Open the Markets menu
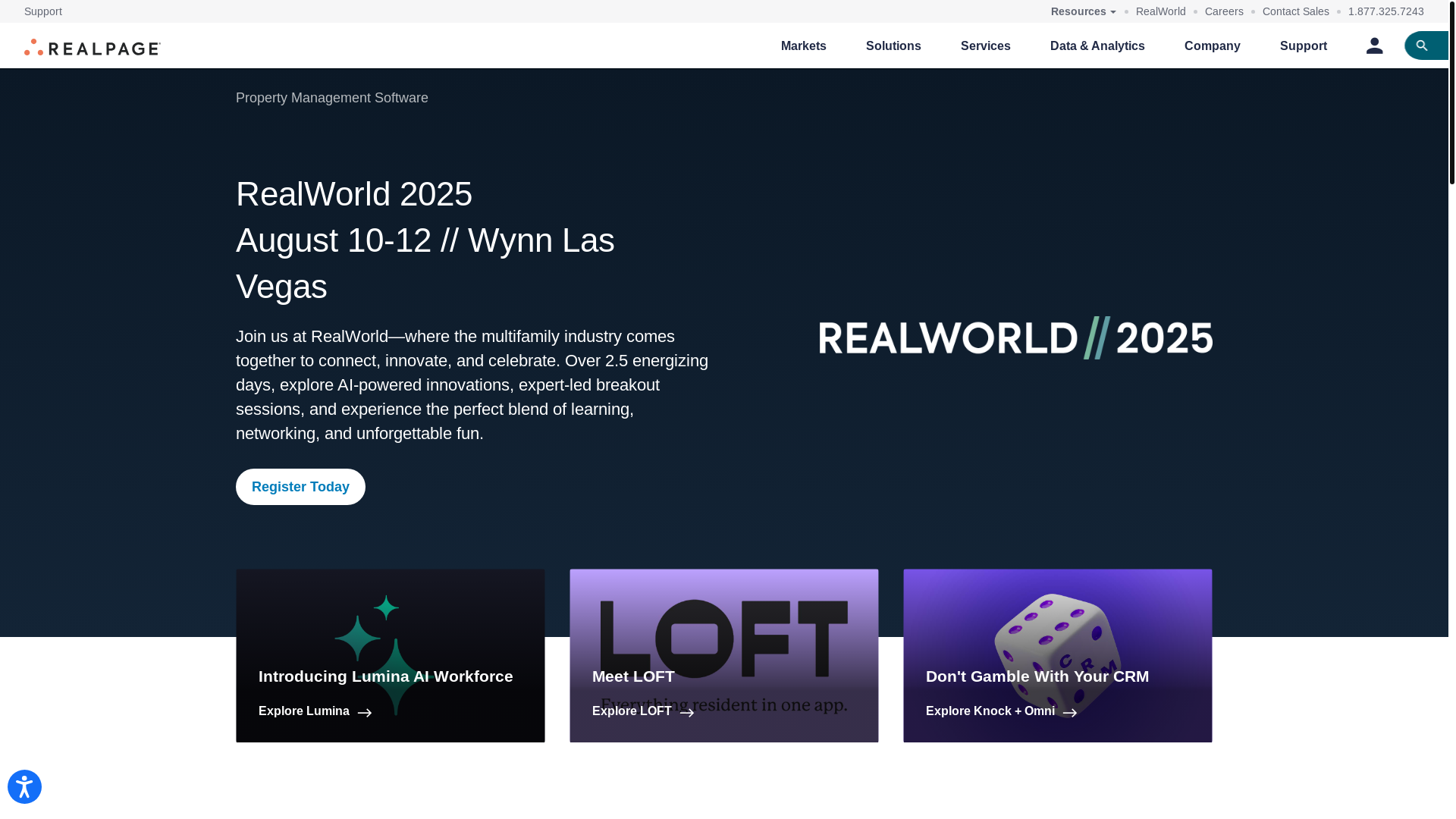 click(x=804, y=45)
